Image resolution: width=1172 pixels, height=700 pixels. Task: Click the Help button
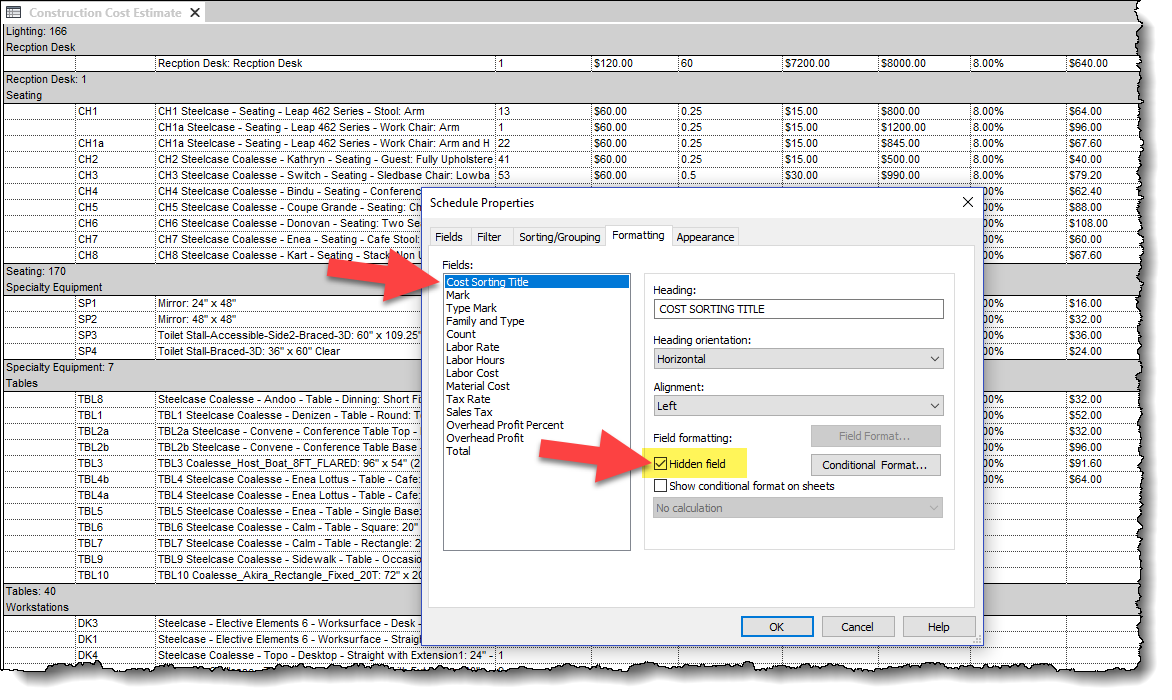pyautogui.click(x=939, y=626)
